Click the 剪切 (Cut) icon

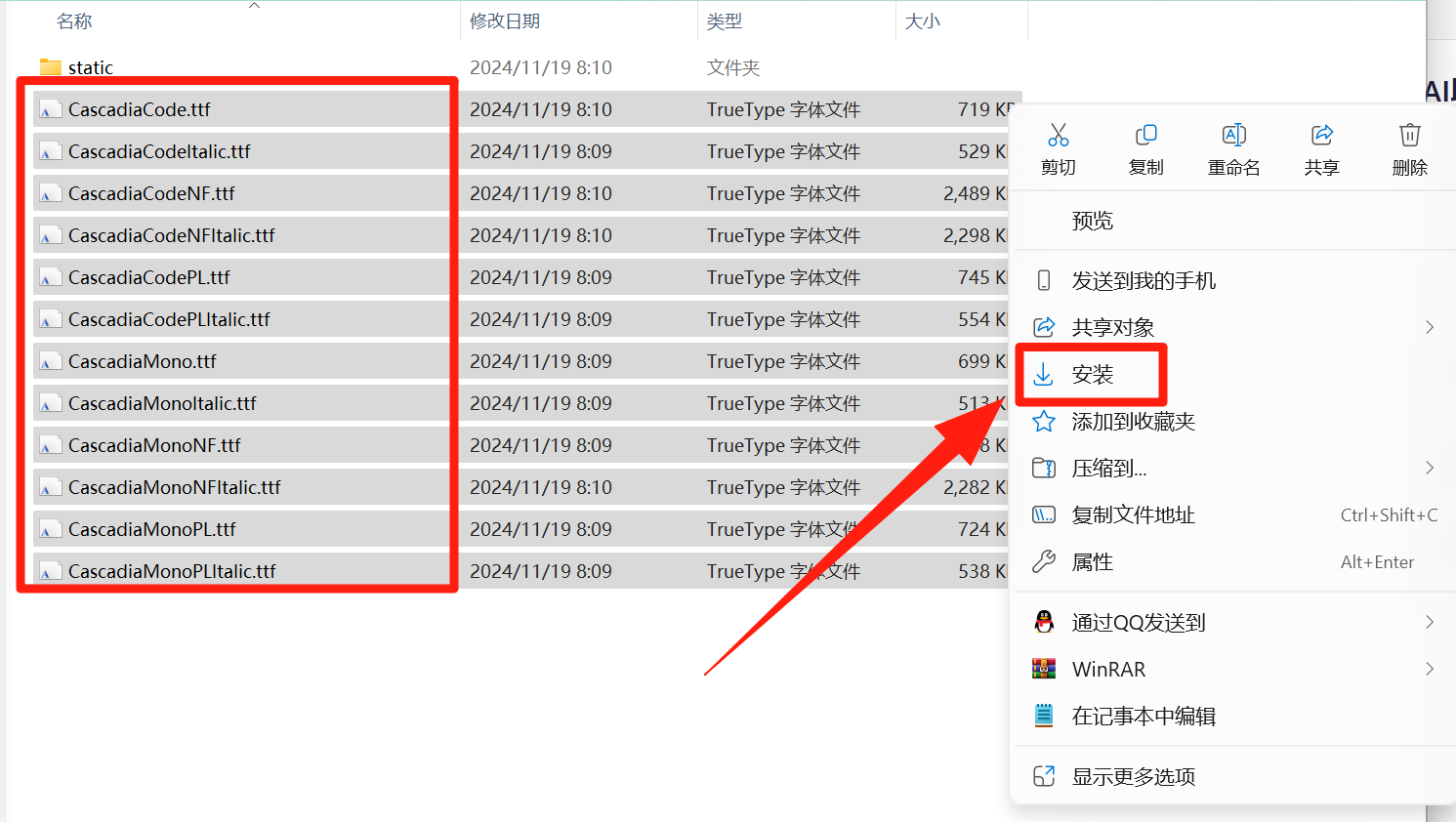point(1058,136)
